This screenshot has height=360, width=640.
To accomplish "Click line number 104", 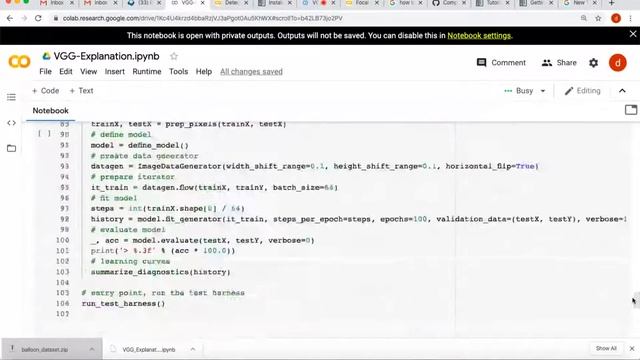I will click(x=62, y=282).
